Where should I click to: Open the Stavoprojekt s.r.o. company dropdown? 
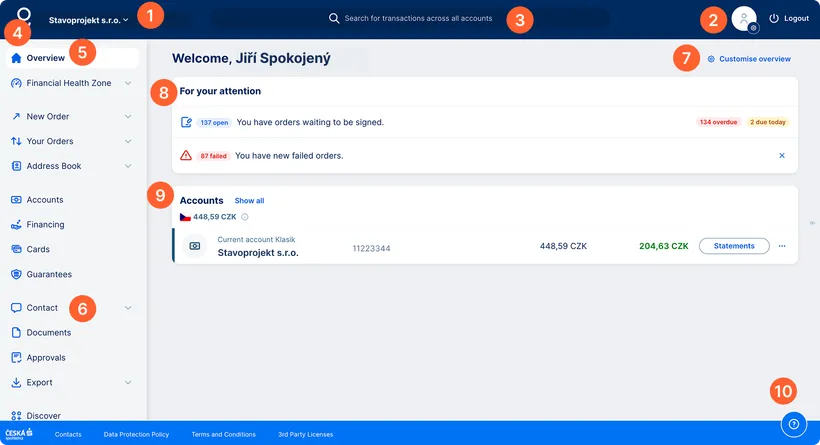pos(88,20)
